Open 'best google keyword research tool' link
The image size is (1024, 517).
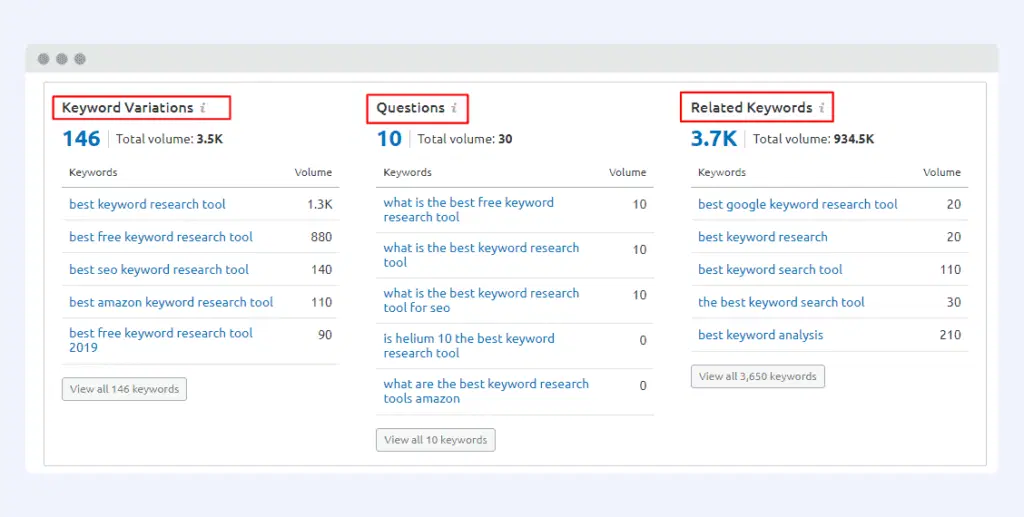pyautogui.click(x=797, y=204)
